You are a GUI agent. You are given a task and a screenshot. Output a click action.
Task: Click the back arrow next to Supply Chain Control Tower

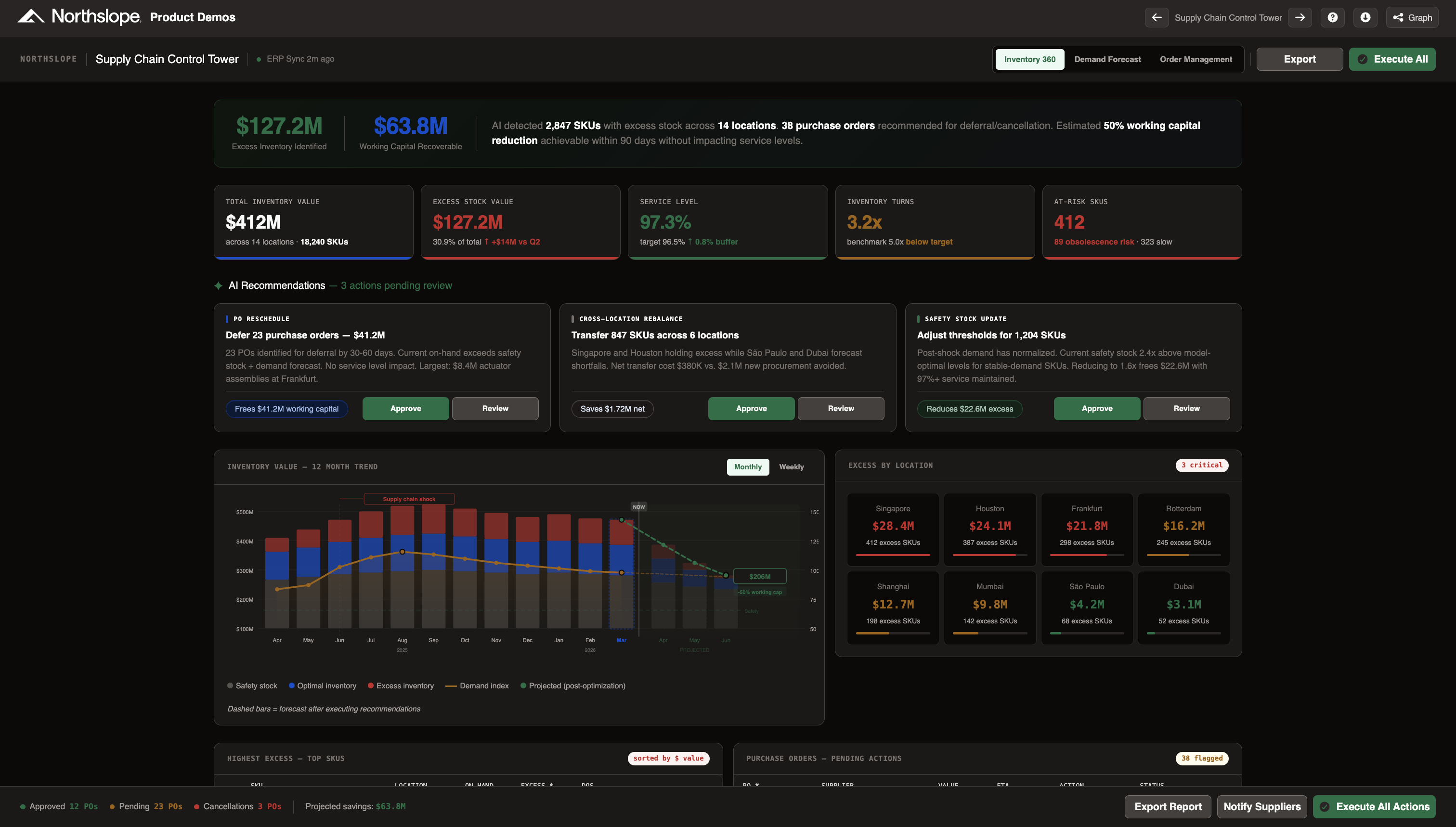1156,18
